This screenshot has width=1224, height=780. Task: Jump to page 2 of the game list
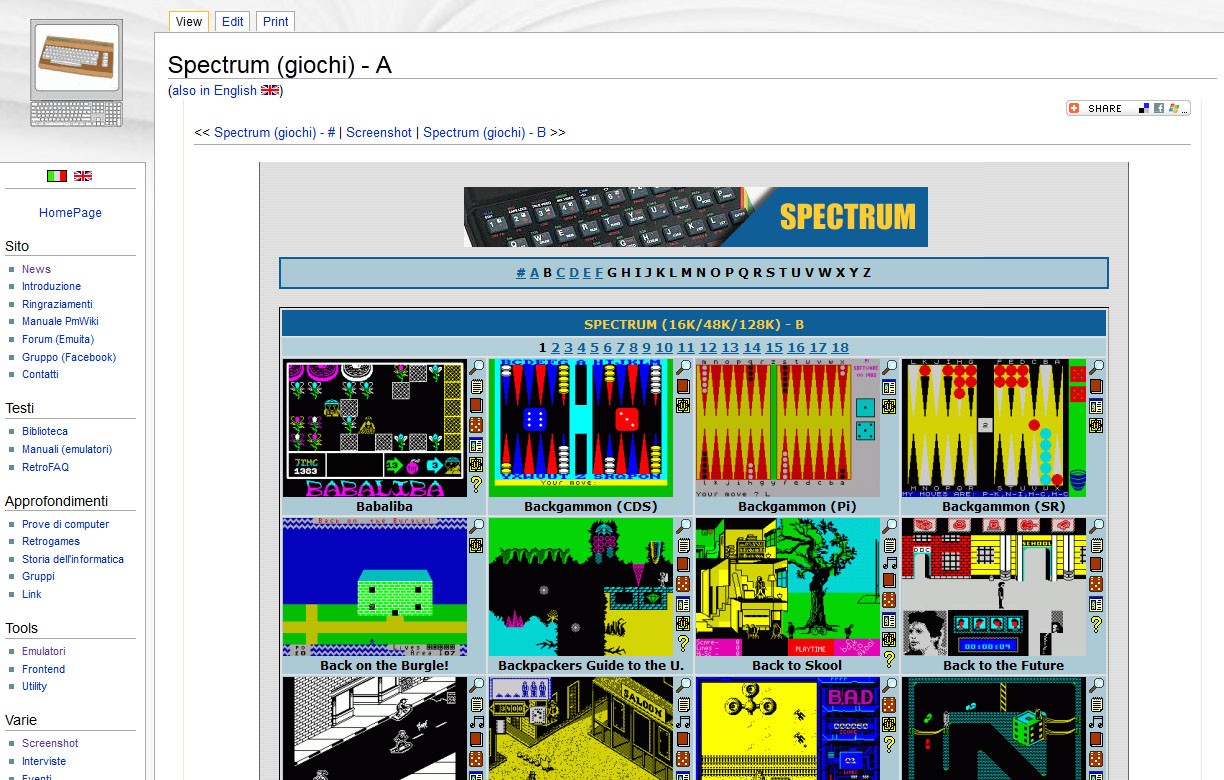(555, 348)
